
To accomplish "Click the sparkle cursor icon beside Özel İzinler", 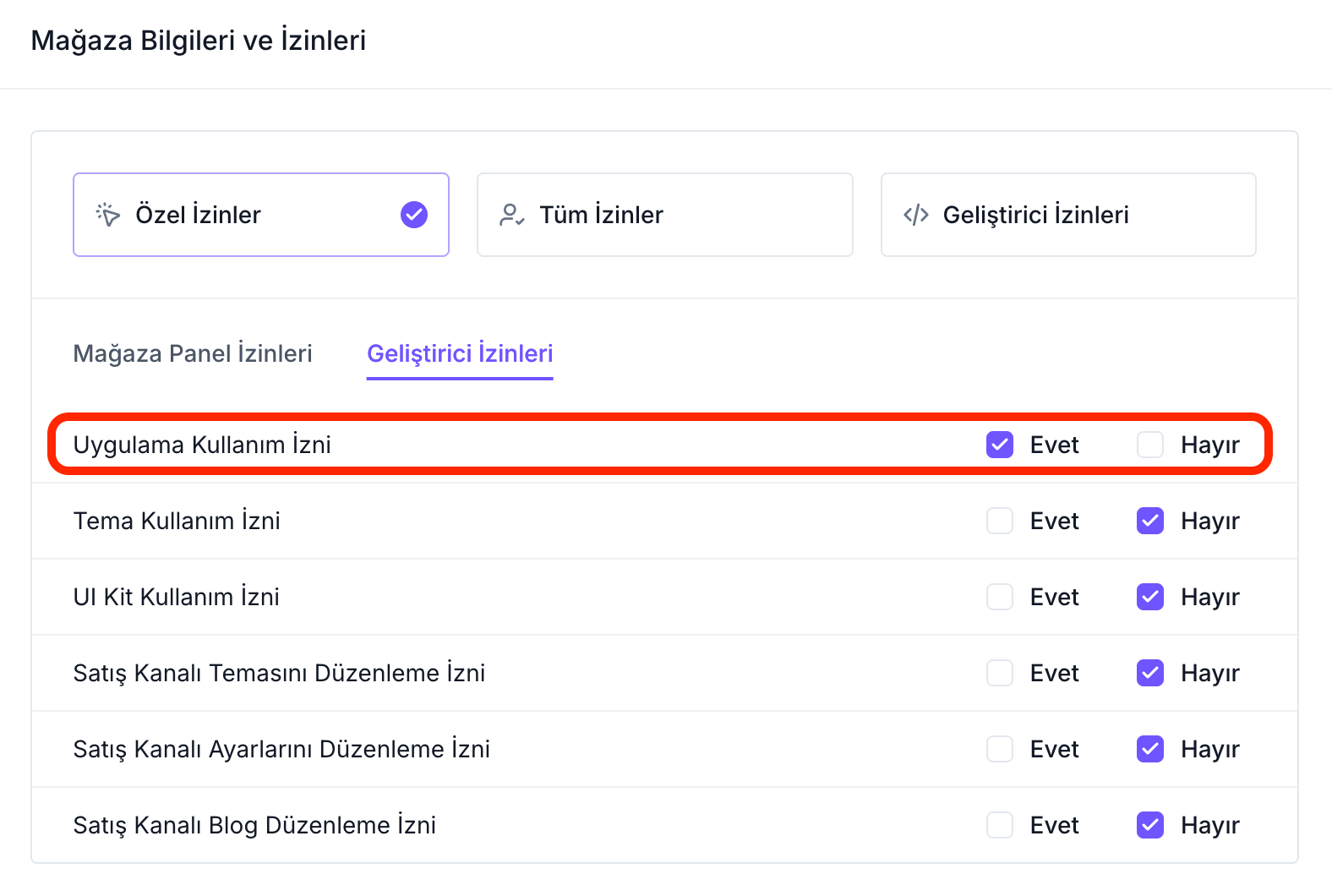I will pyautogui.click(x=108, y=215).
